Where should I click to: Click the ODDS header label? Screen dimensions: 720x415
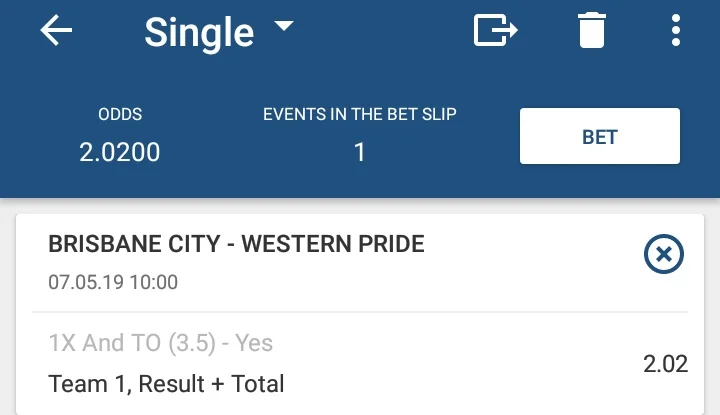click(x=120, y=115)
